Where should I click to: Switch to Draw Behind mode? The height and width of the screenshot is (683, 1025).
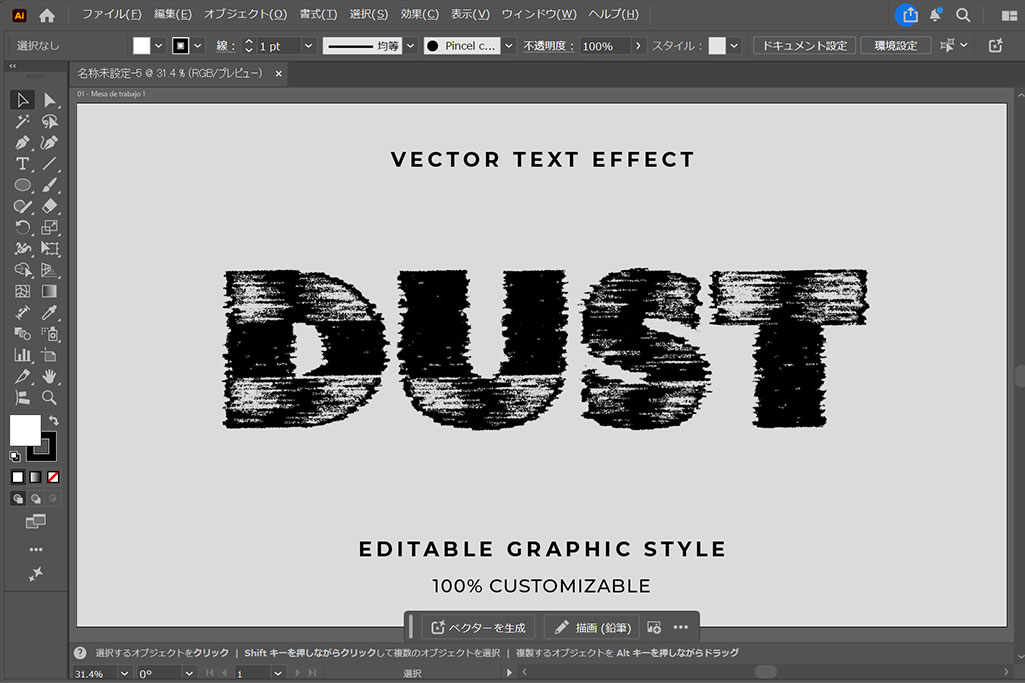35,498
